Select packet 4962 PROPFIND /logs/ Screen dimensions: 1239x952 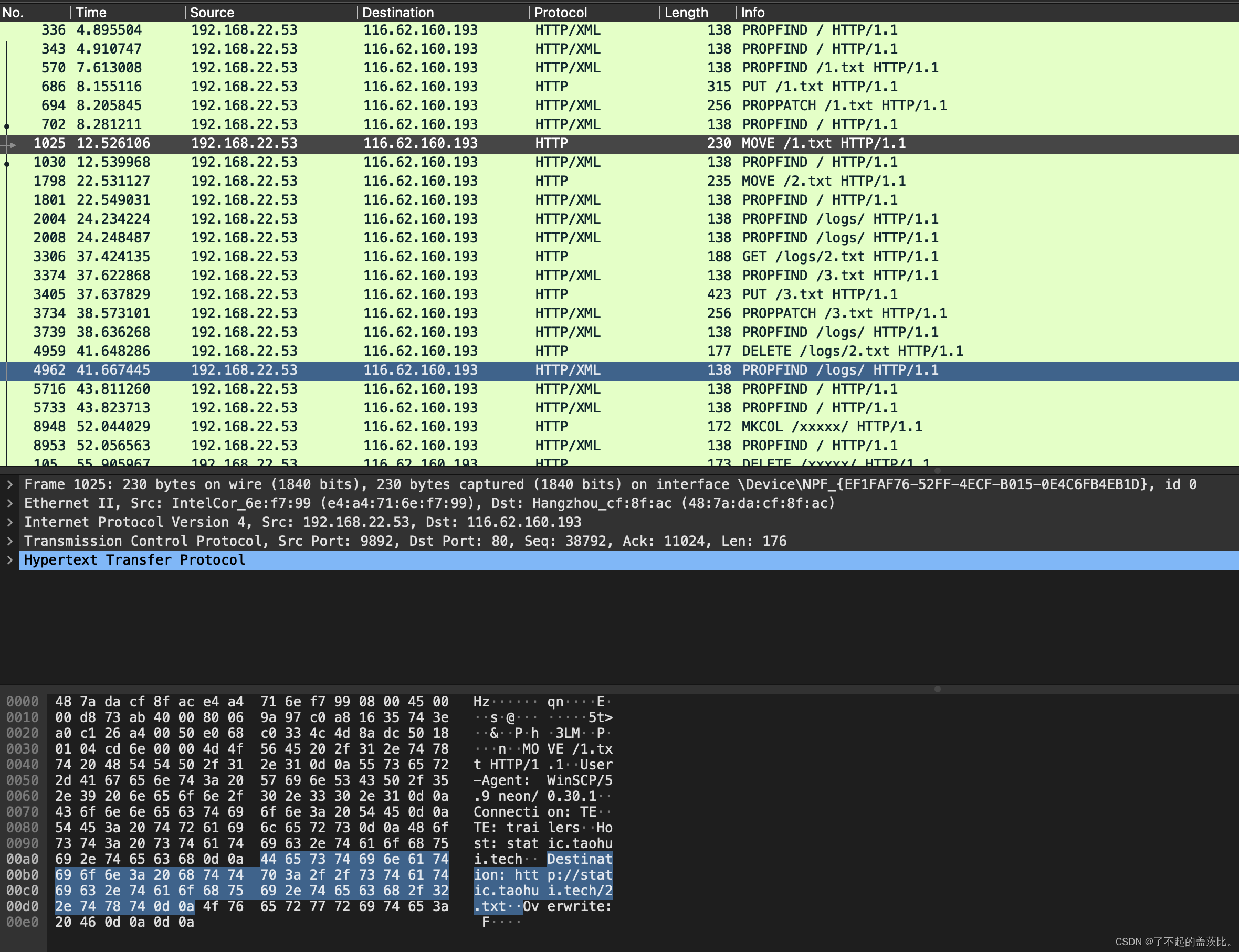(x=619, y=370)
